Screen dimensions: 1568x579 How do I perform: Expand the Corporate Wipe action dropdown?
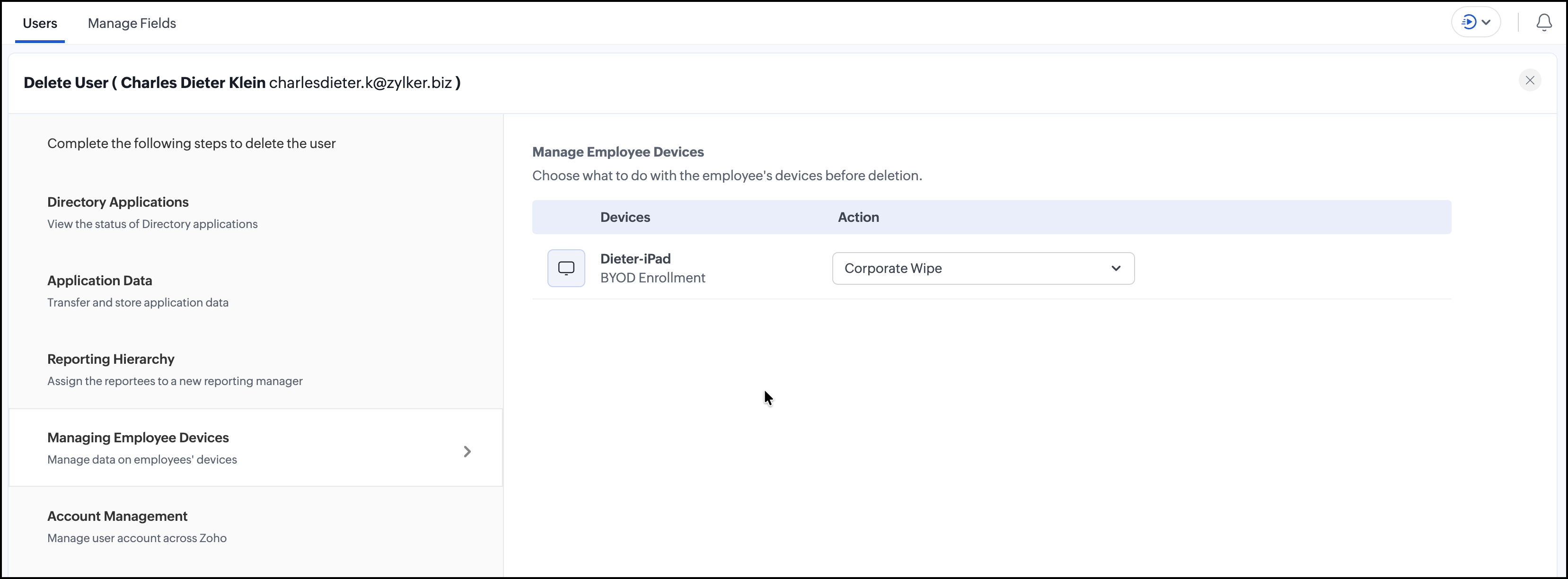click(x=983, y=269)
